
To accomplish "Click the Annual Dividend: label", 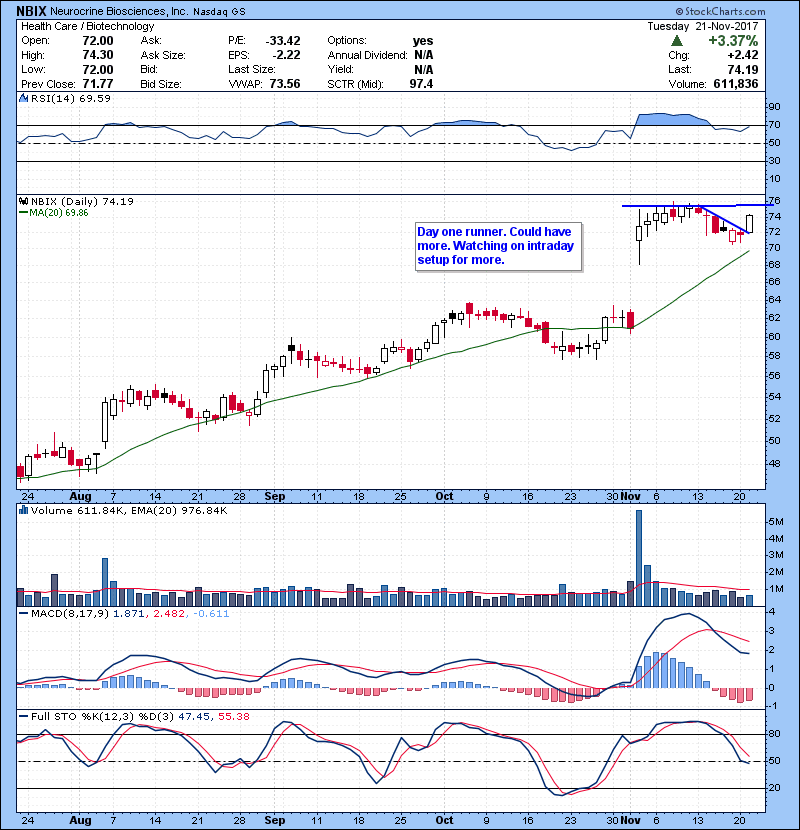I will 367,55.
